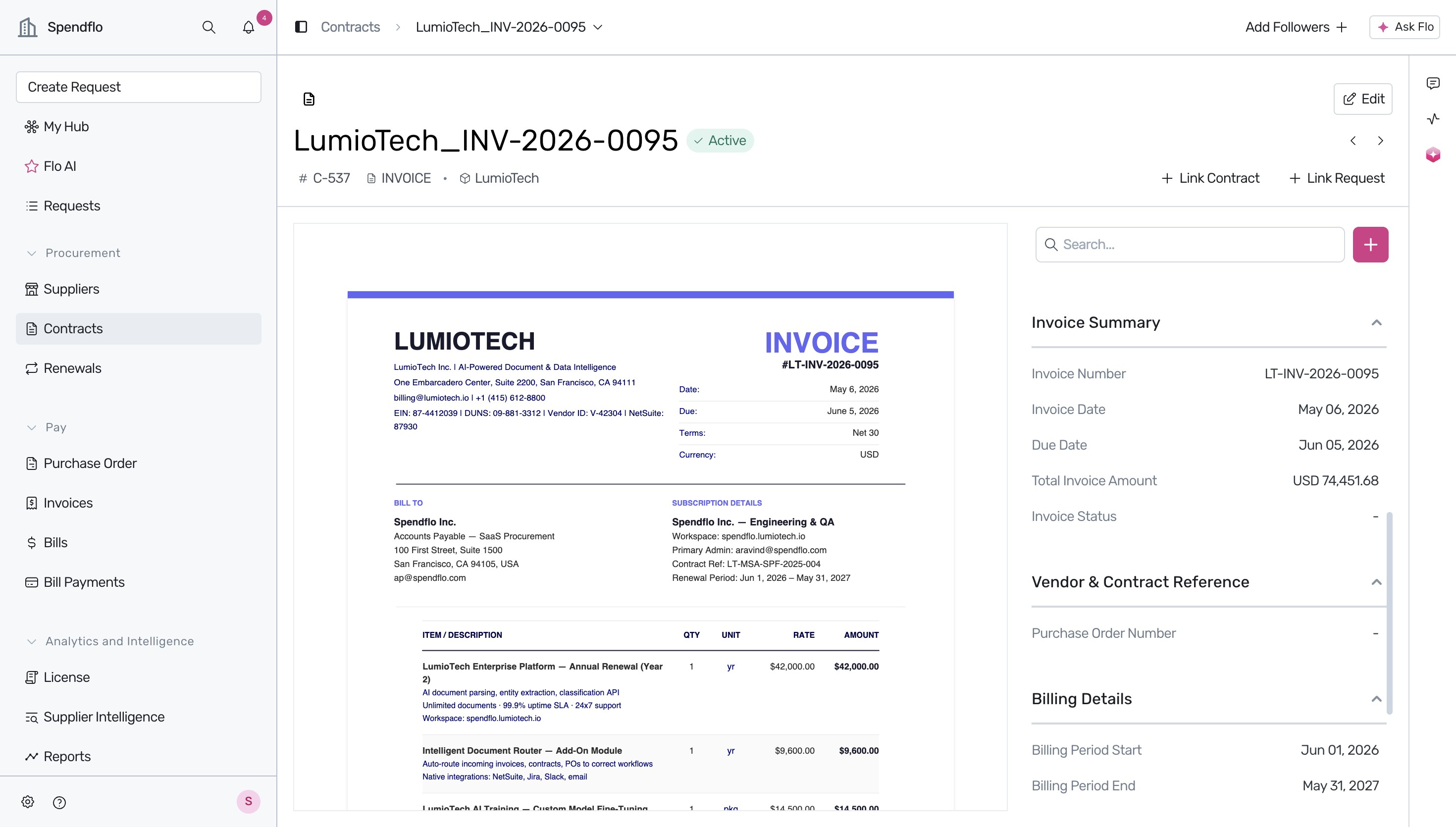
Task: Select Contracts in the sidebar
Action: [x=139, y=329]
